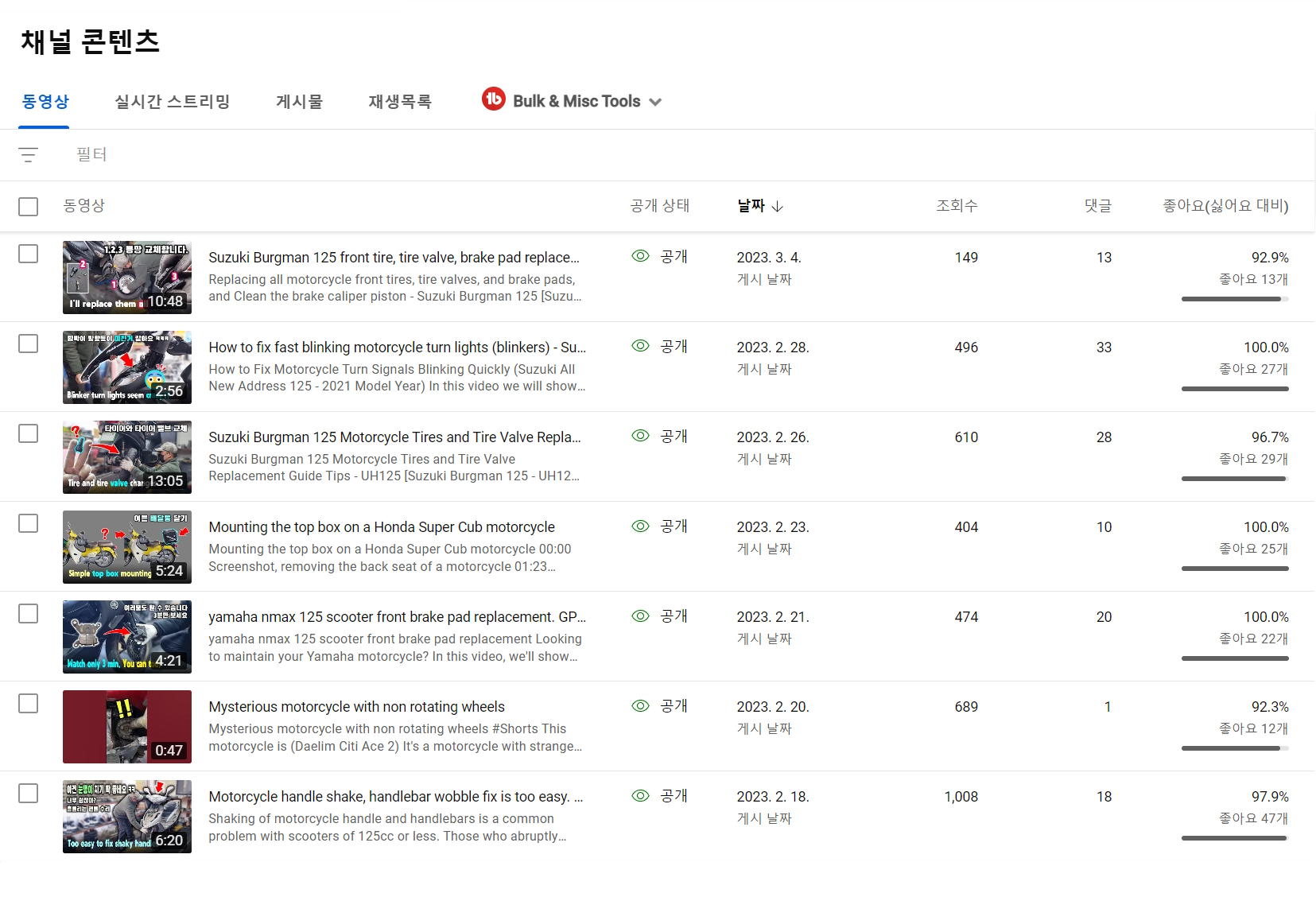Click eye icon for Suzuki Burgman front tire video
This screenshot has width=1316, height=897.
point(640,256)
